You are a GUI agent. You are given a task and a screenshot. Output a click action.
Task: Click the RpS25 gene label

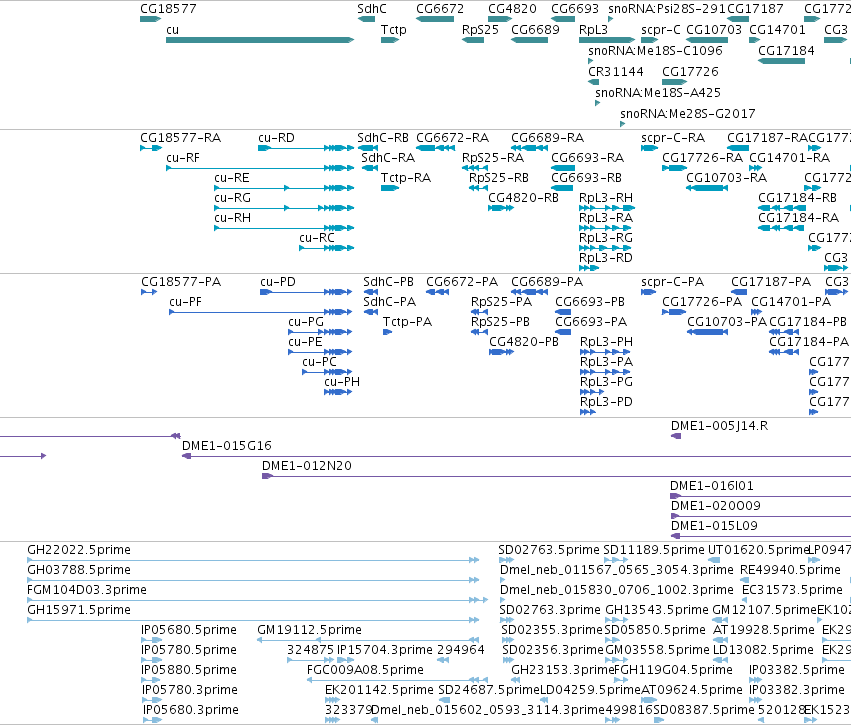(480, 30)
